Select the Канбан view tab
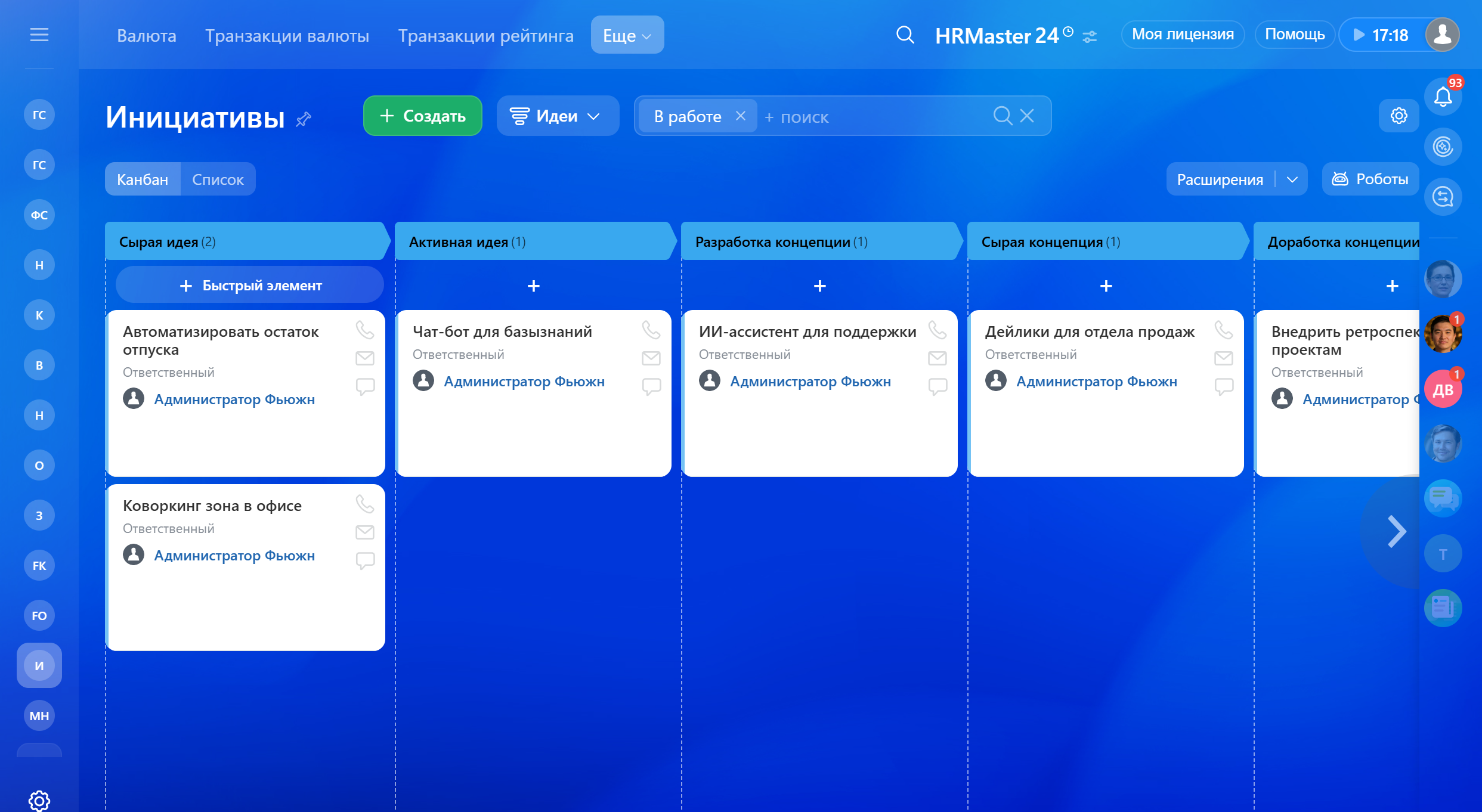The image size is (1482, 812). click(143, 179)
